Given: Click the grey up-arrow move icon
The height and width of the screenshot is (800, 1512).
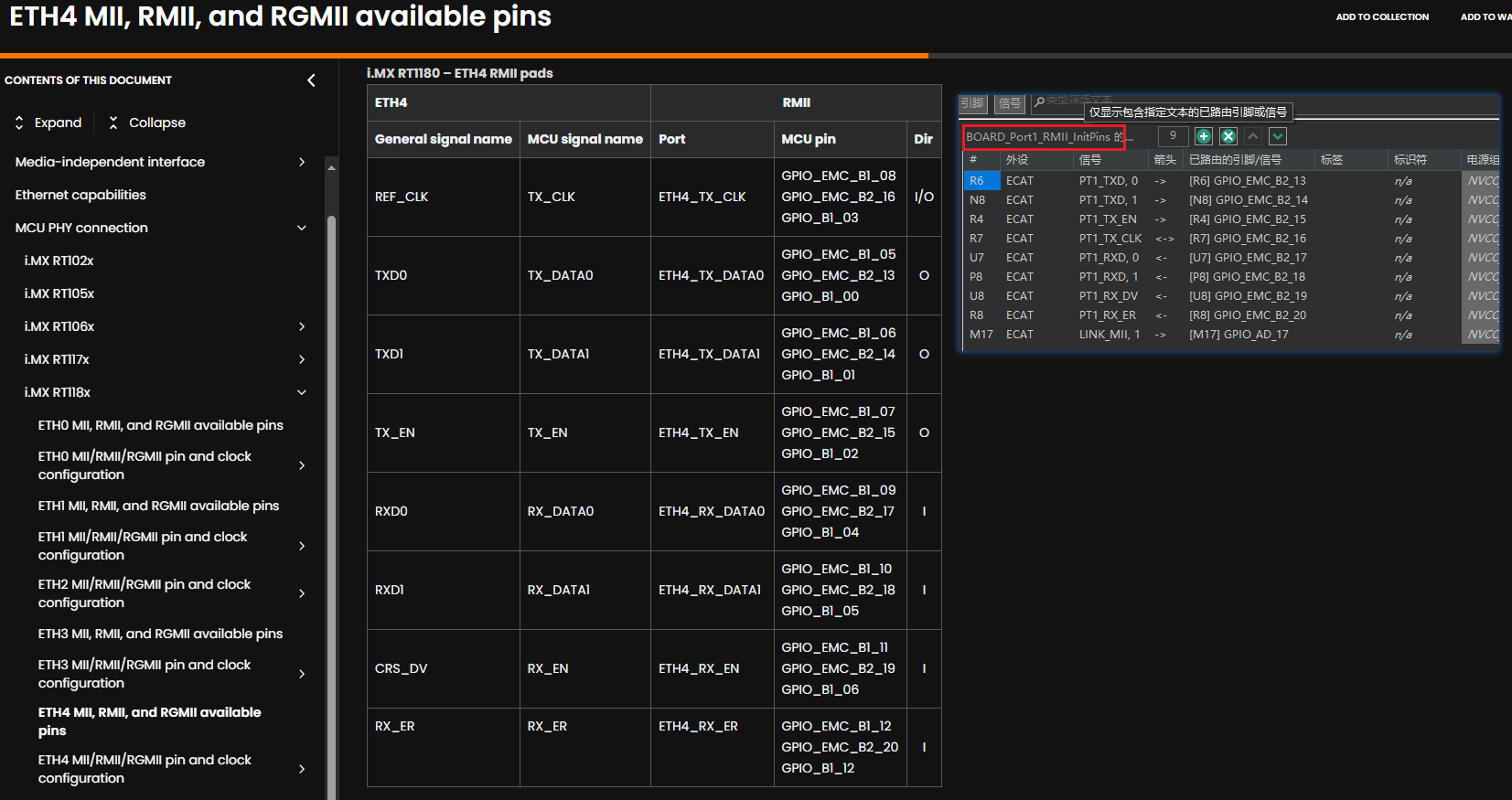Looking at the screenshot, I should pos(1253,136).
